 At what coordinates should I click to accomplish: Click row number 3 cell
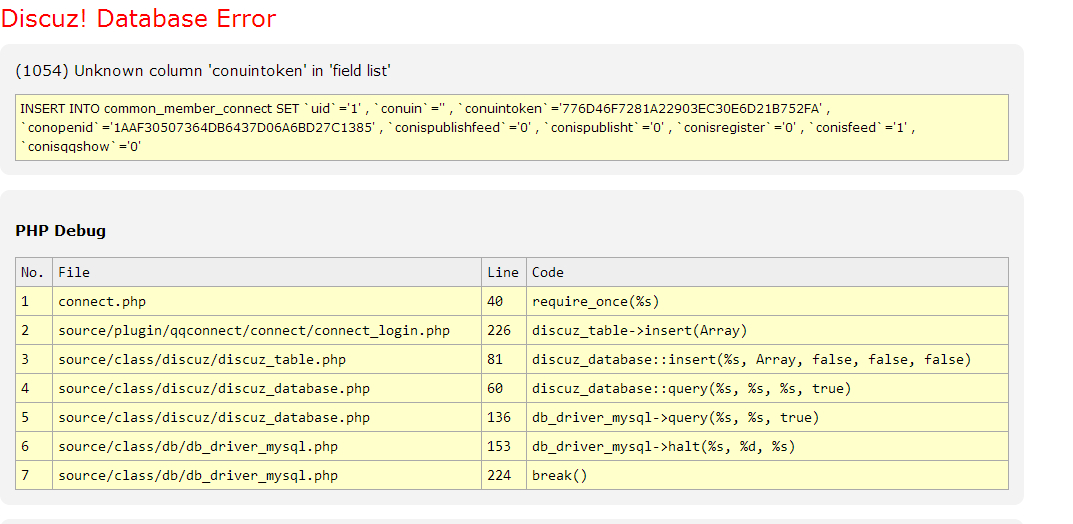[x=34, y=359]
